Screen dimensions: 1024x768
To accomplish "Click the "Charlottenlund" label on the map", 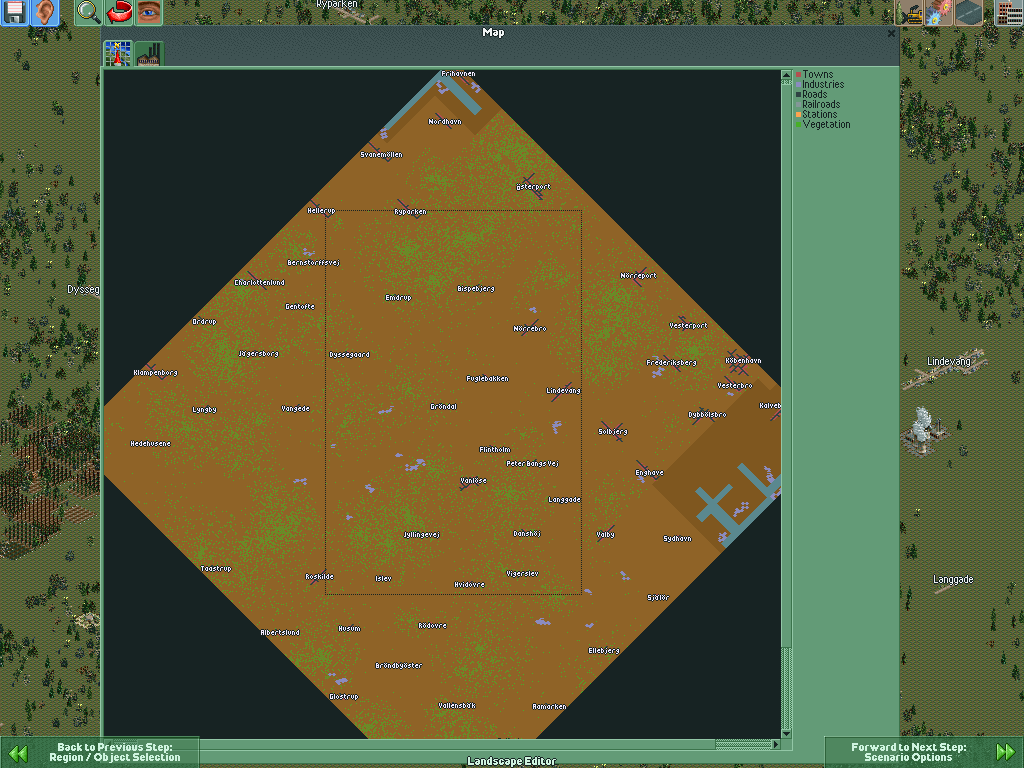I will 259,283.
